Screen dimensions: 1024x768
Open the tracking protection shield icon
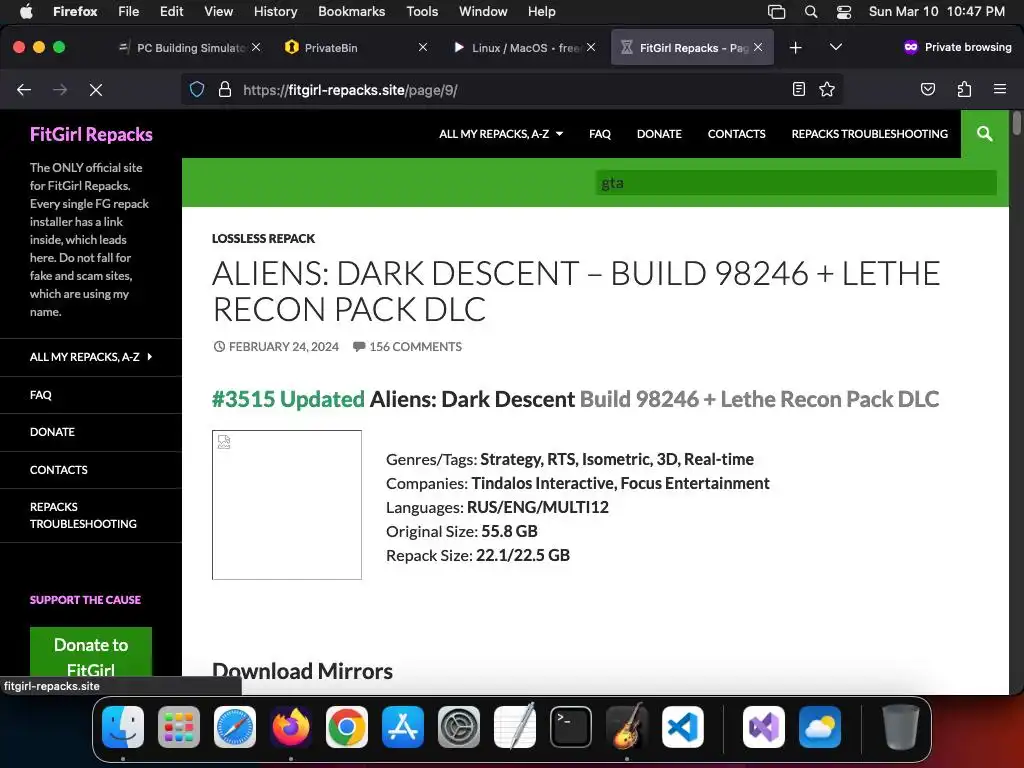(x=197, y=89)
